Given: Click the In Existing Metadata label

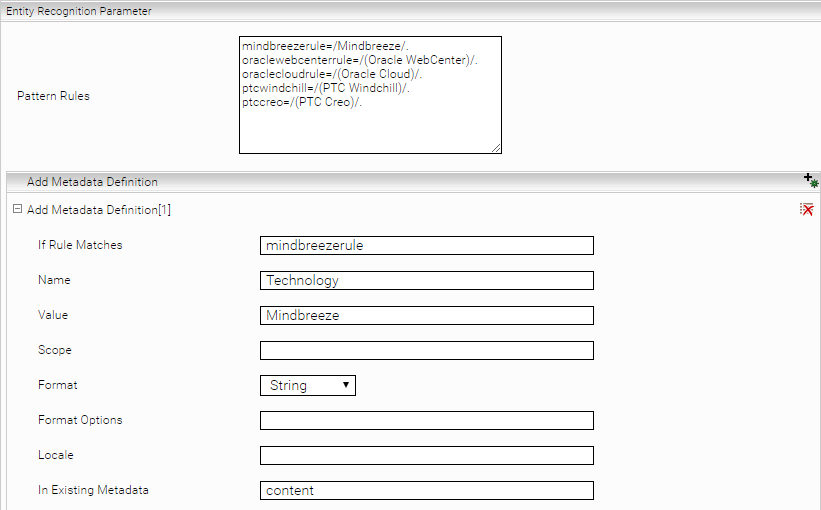Looking at the screenshot, I should click(x=93, y=490).
